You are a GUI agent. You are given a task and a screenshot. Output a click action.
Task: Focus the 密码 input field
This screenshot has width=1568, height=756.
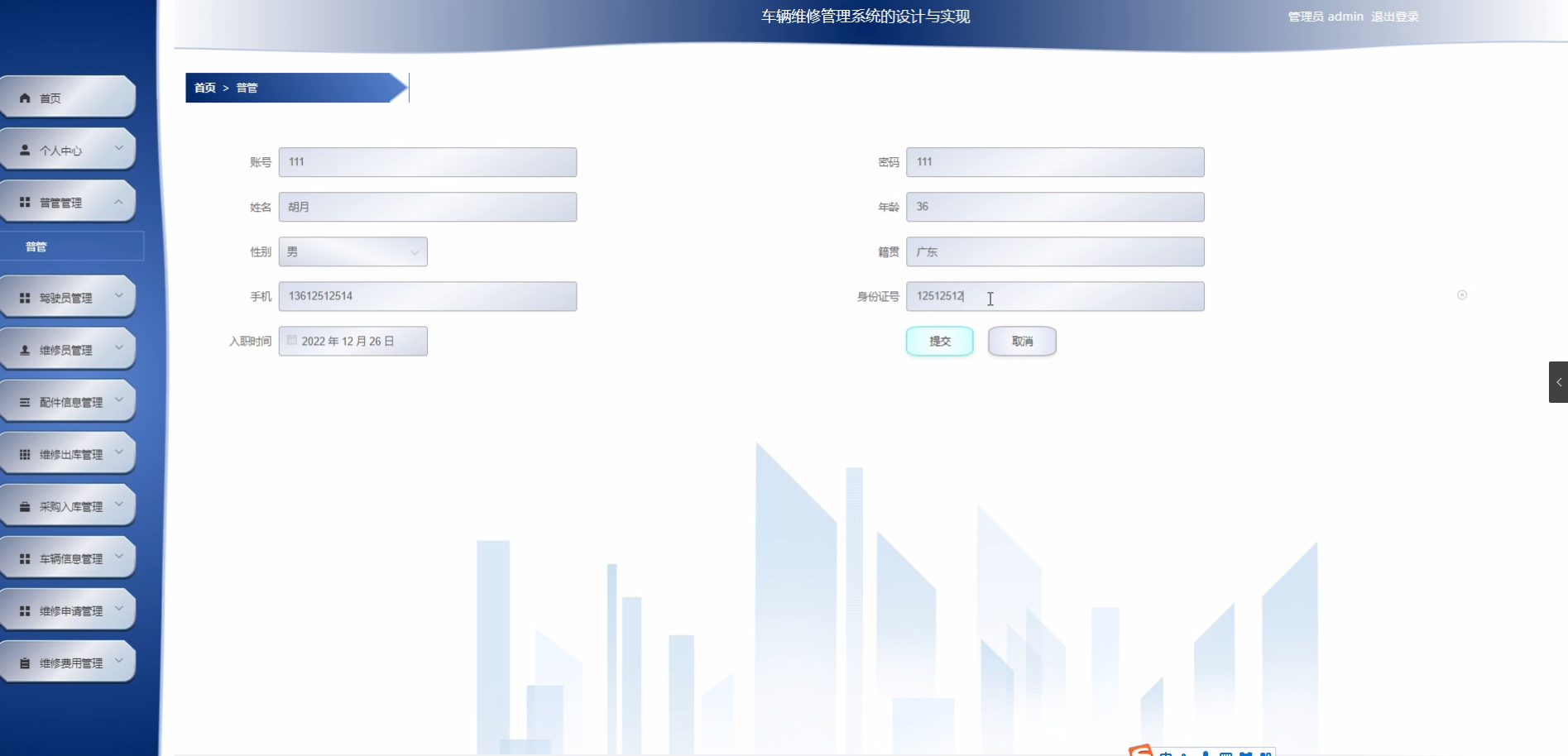1055,162
